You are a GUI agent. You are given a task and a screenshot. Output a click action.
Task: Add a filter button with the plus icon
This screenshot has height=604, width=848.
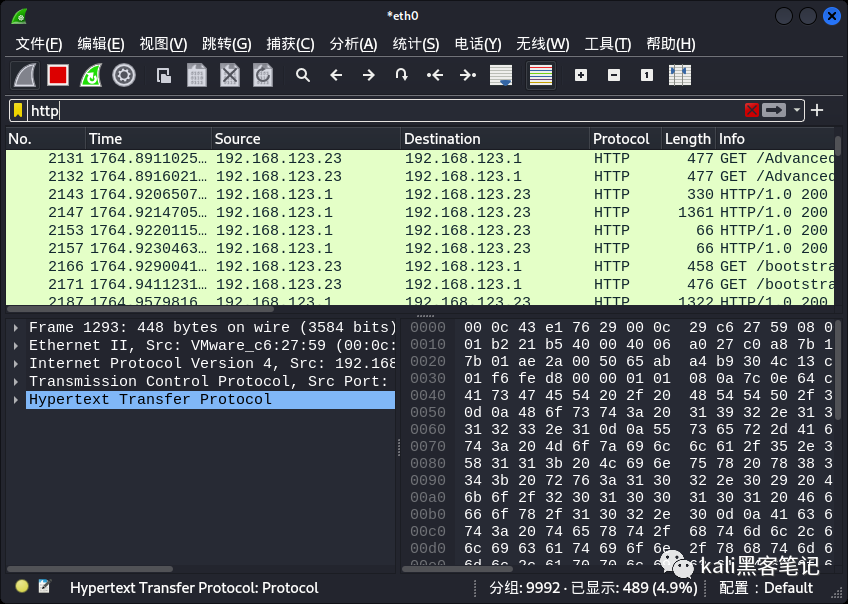coord(817,110)
